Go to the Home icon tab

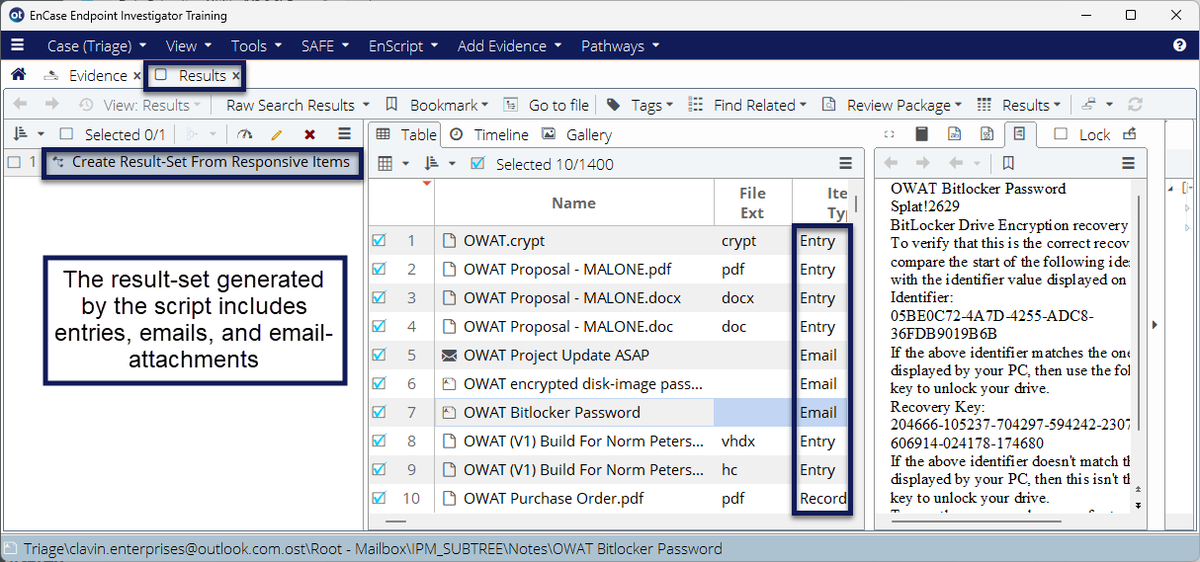[18, 75]
